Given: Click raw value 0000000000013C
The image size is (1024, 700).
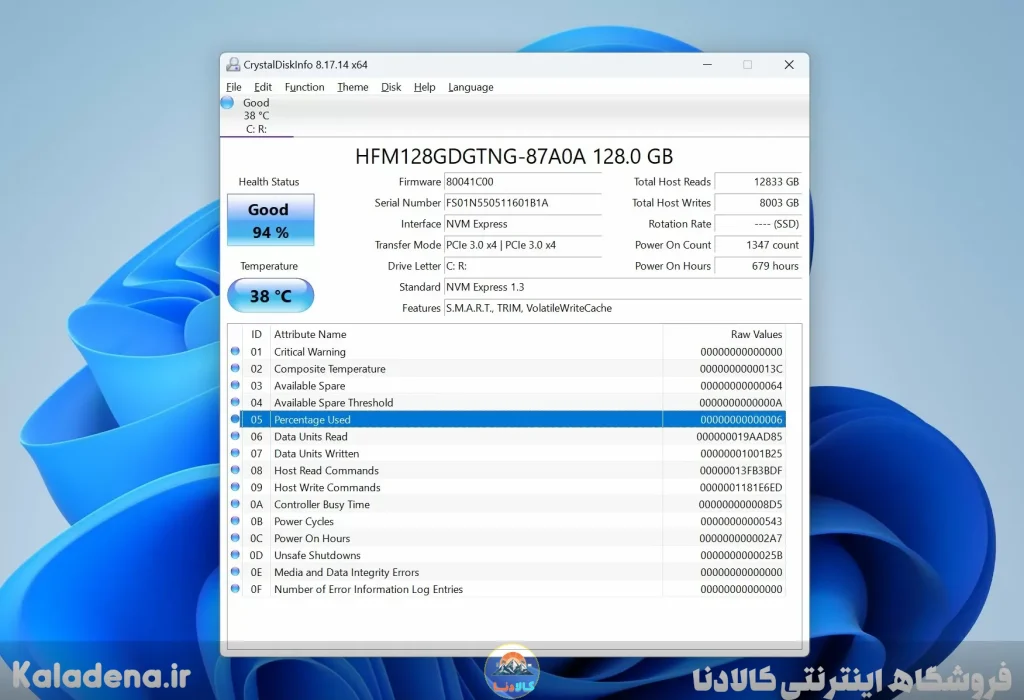Looking at the screenshot, I should (x=741, y=368).
